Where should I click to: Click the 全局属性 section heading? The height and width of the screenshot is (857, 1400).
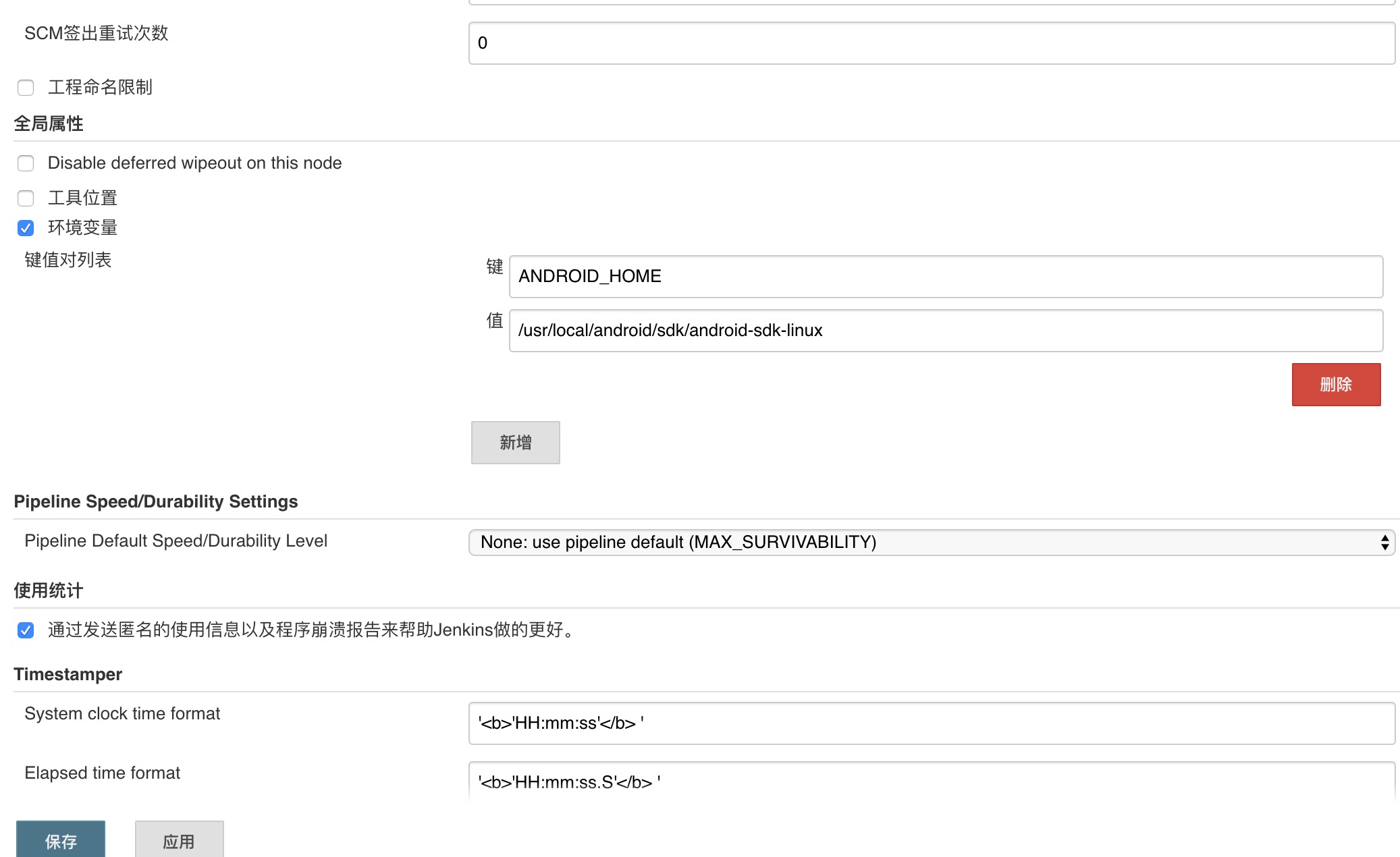coord(48,123)
